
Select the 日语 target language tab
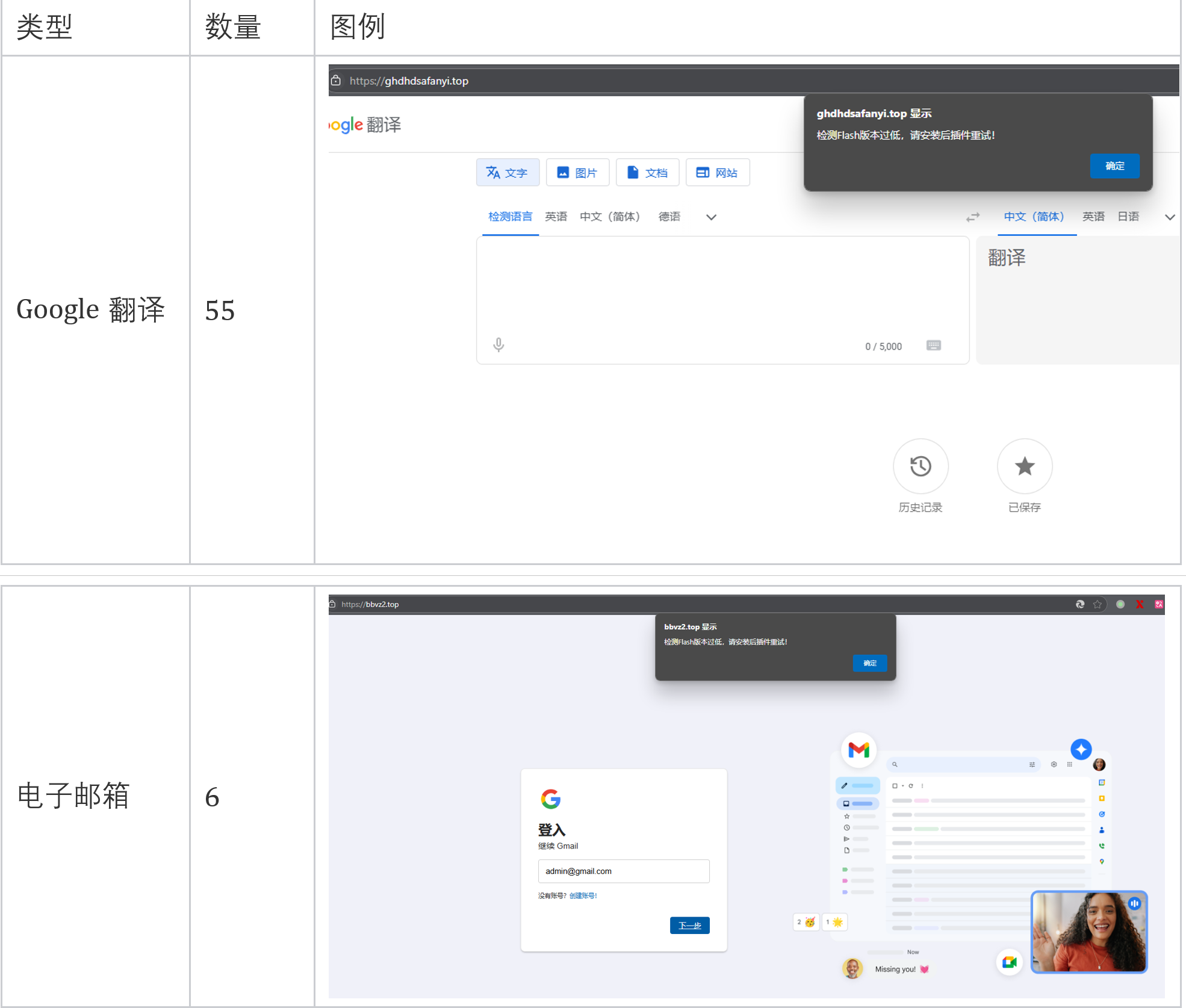[1128, 217]
